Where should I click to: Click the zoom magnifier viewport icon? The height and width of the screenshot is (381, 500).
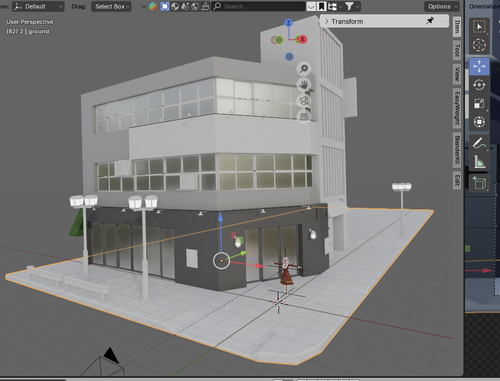(304, 69)
